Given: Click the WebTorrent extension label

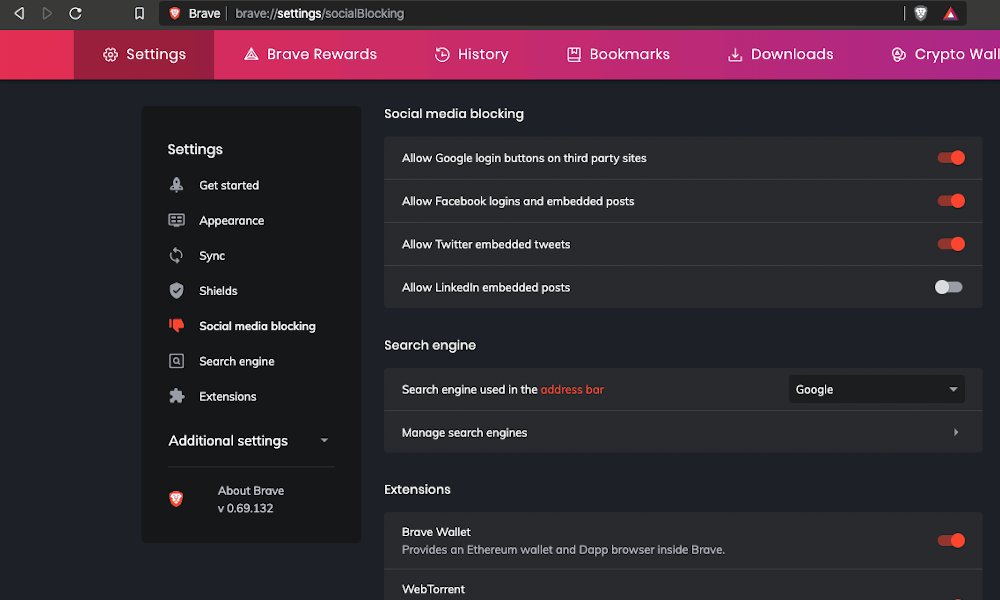Looking at the screenshot, I should [x=433, y=589].
